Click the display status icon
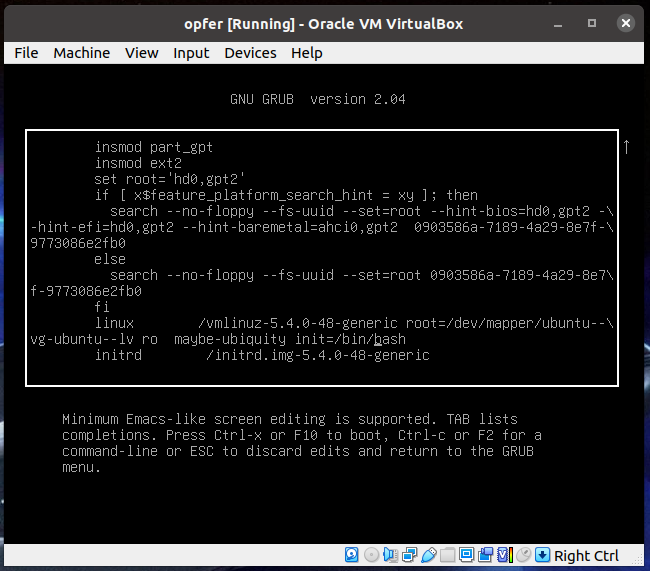This screenshot has width=650, height=571. pos(466,555)
